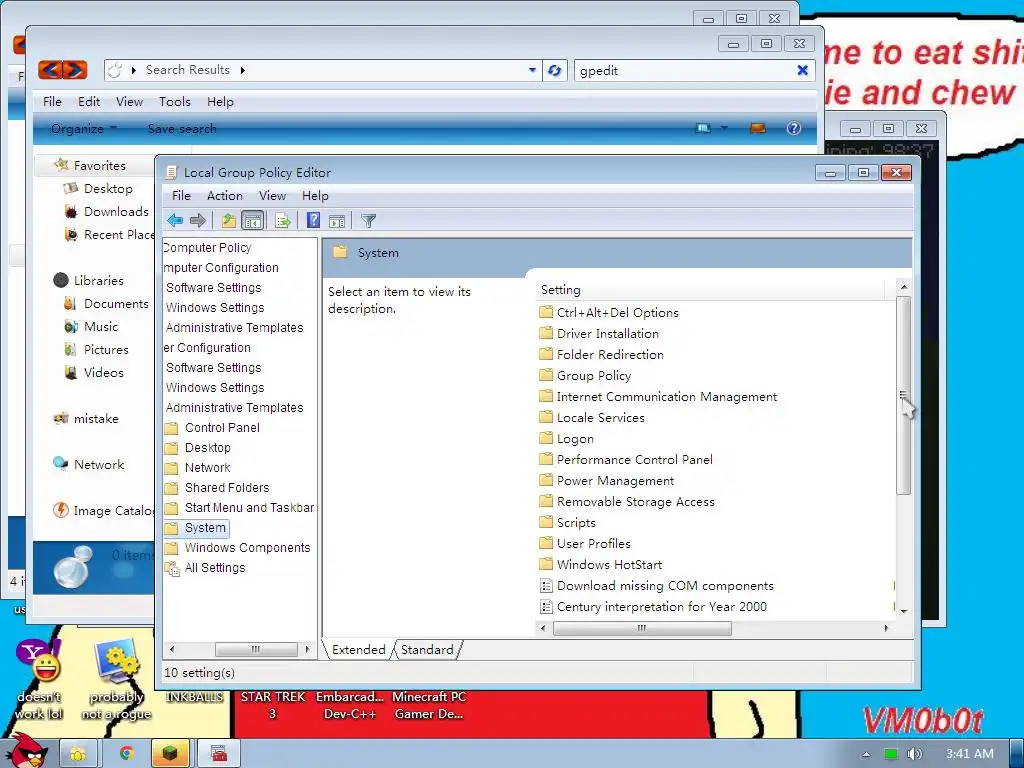This screenshot has height=768, width=1024.
Task: Select All Settings in the policy tree
Action: (x=214, y=568)
